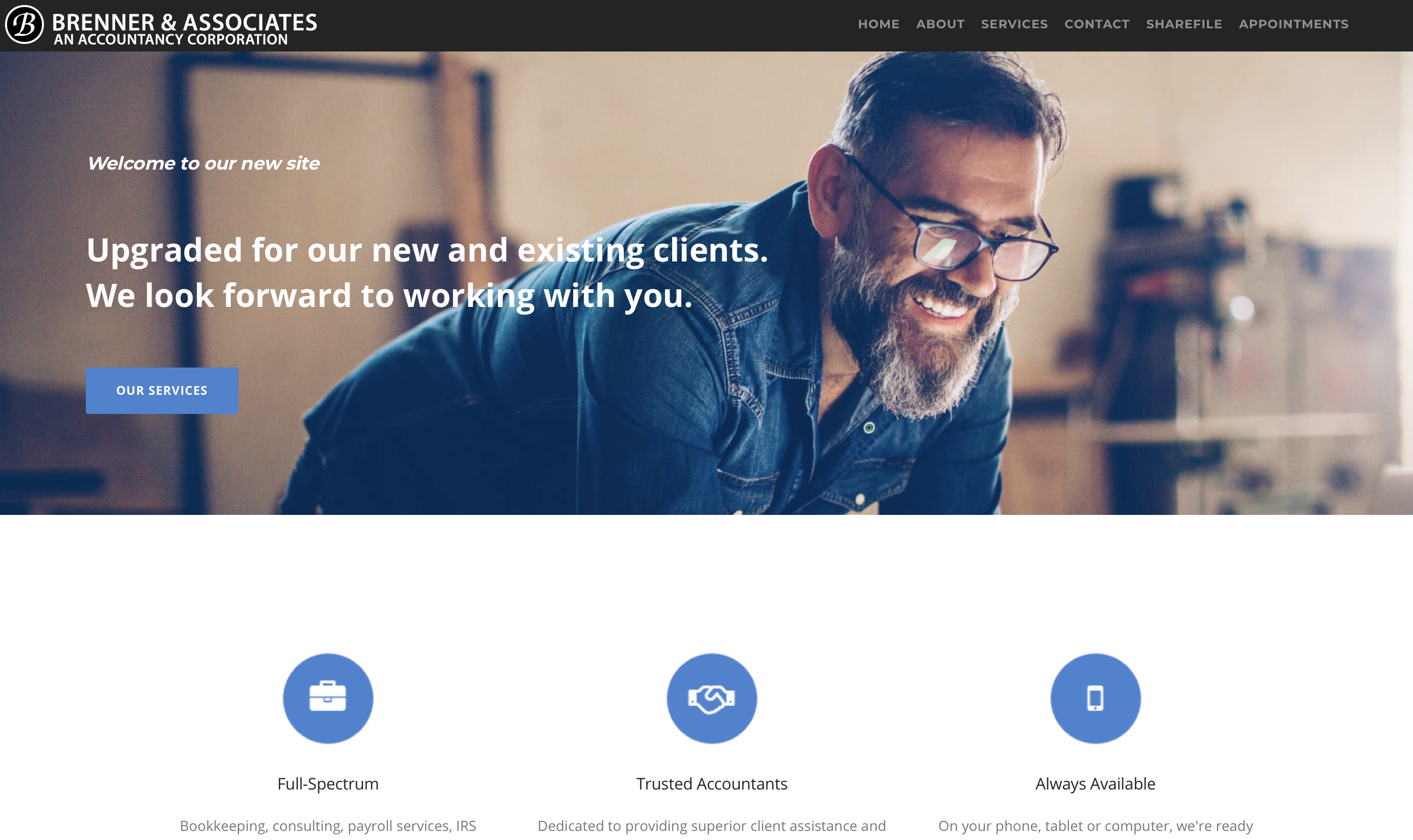Click 'An Accountancy Corporation' tagline
This screenshot has width=1413, height=840.
tap(171, 39)
